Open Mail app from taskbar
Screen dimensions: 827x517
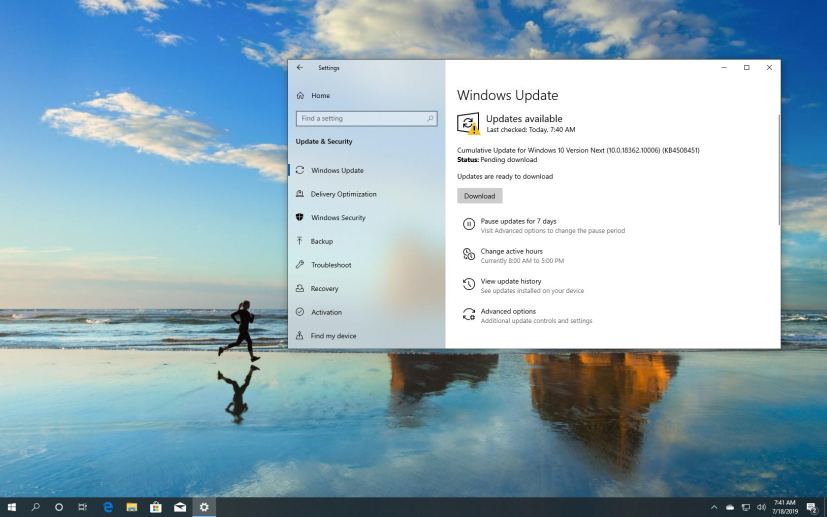180,507
